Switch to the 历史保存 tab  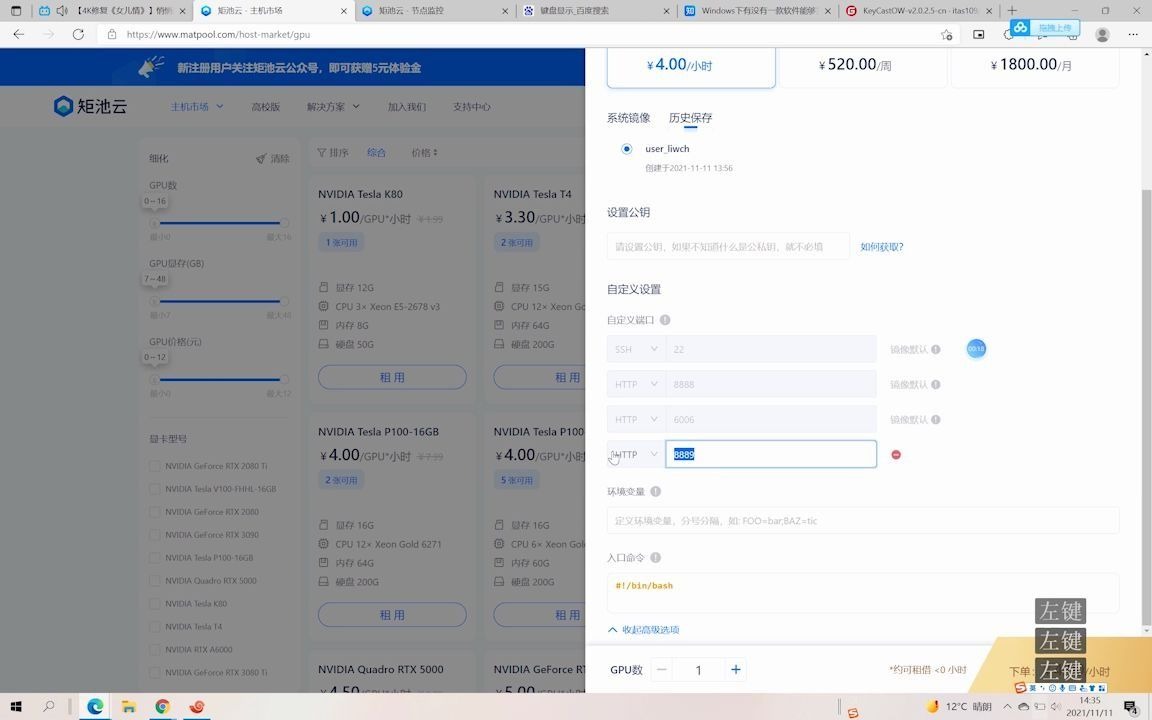point(690,118)
